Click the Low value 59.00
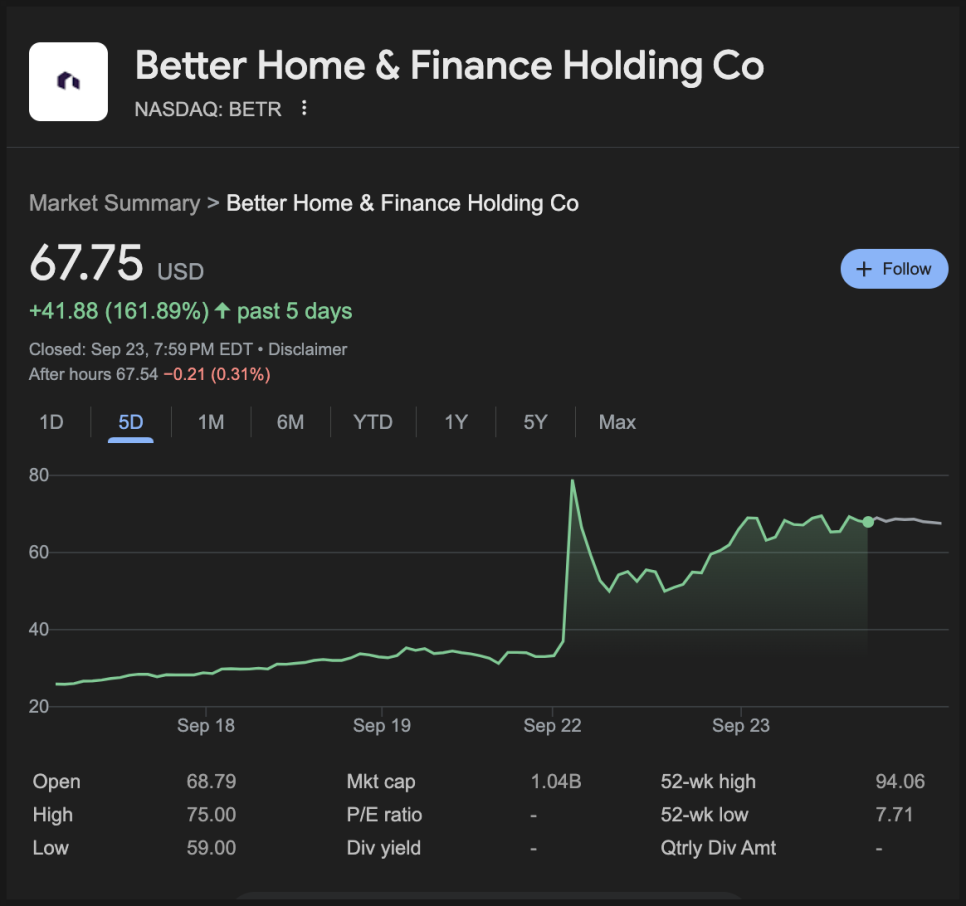966x906 pixels. 211,848
